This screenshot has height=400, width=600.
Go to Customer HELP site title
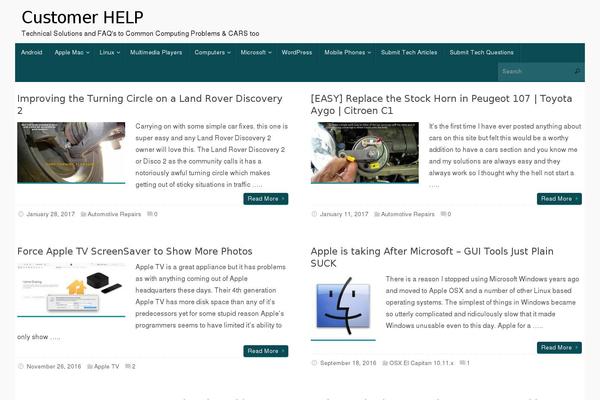(83, 18)
